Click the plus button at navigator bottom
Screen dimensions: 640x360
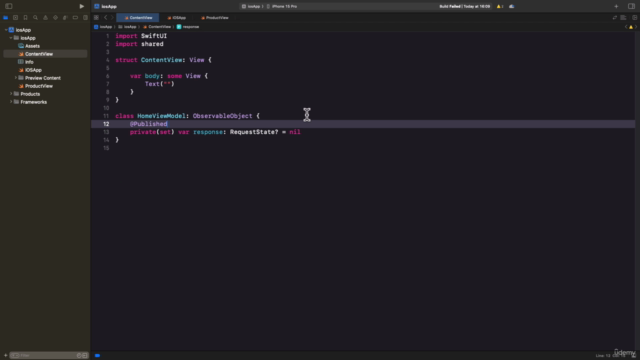click(x=5, y=356)
